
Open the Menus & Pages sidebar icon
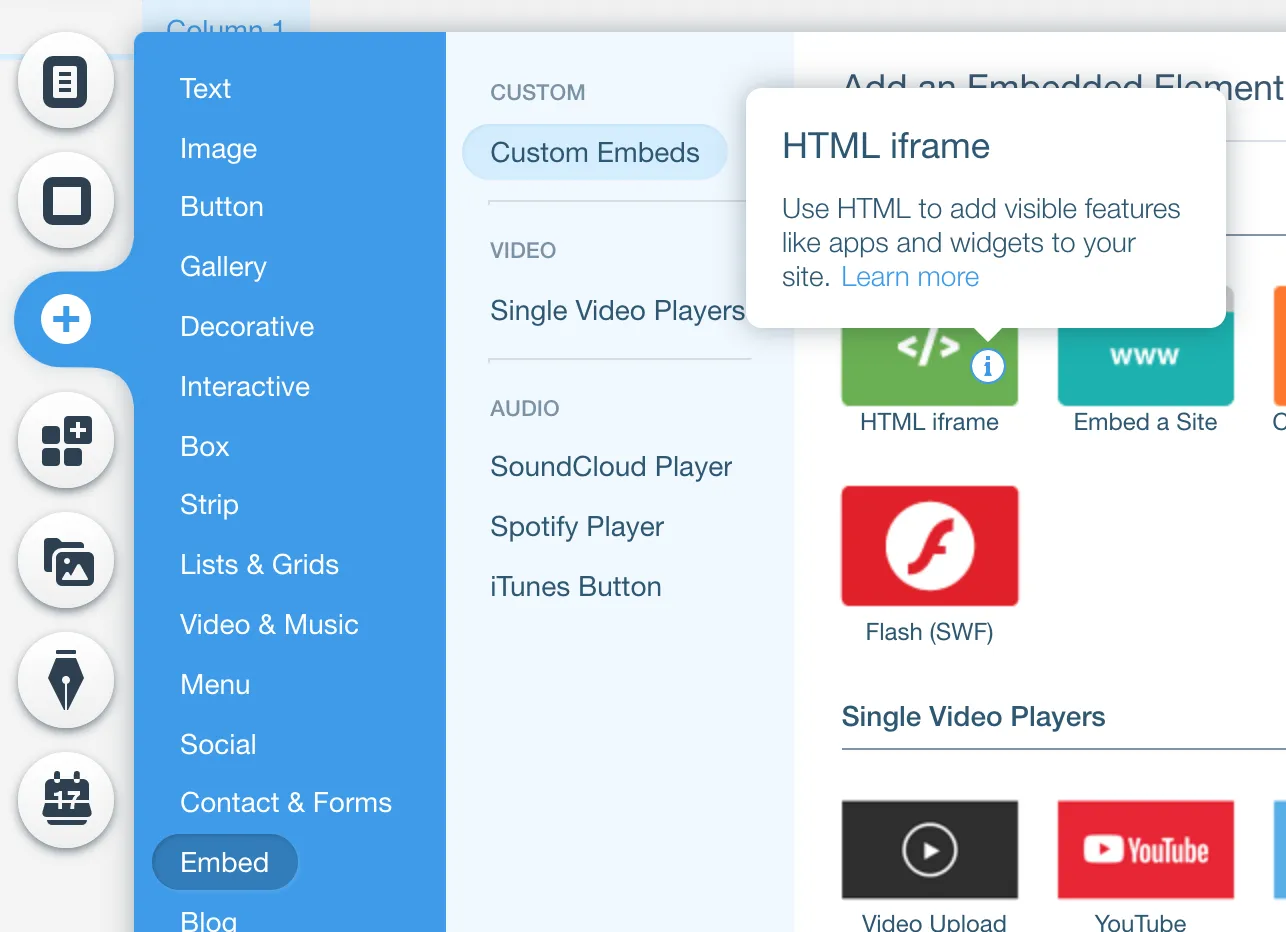tap(66, 81)
